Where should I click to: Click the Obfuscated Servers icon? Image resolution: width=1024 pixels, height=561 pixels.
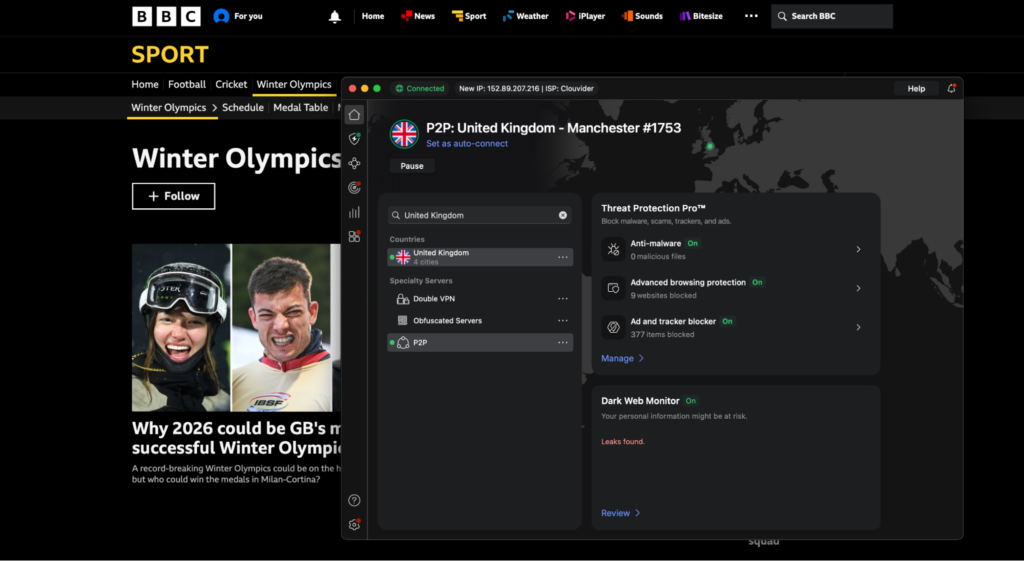coord(403,321)
